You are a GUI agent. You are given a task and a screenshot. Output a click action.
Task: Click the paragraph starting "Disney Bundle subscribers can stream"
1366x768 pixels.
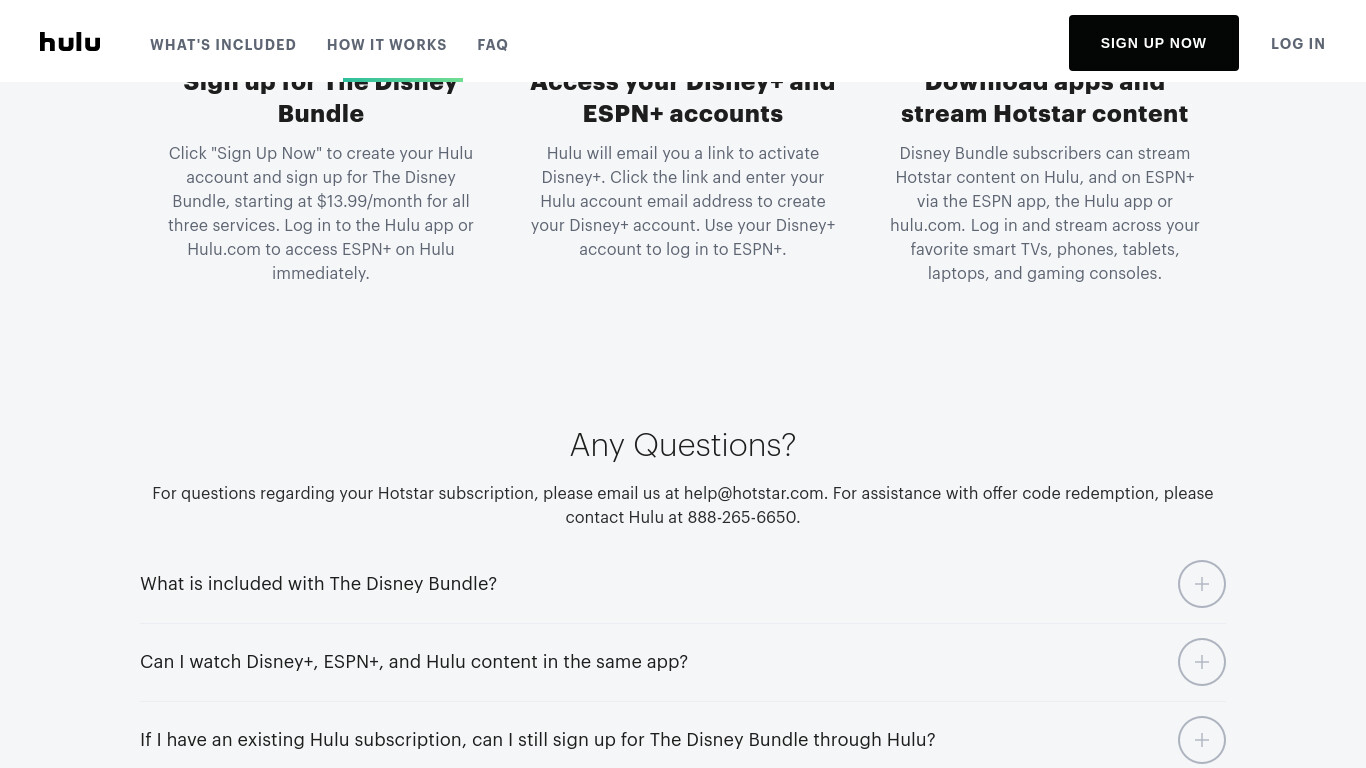coord(1045,213)
